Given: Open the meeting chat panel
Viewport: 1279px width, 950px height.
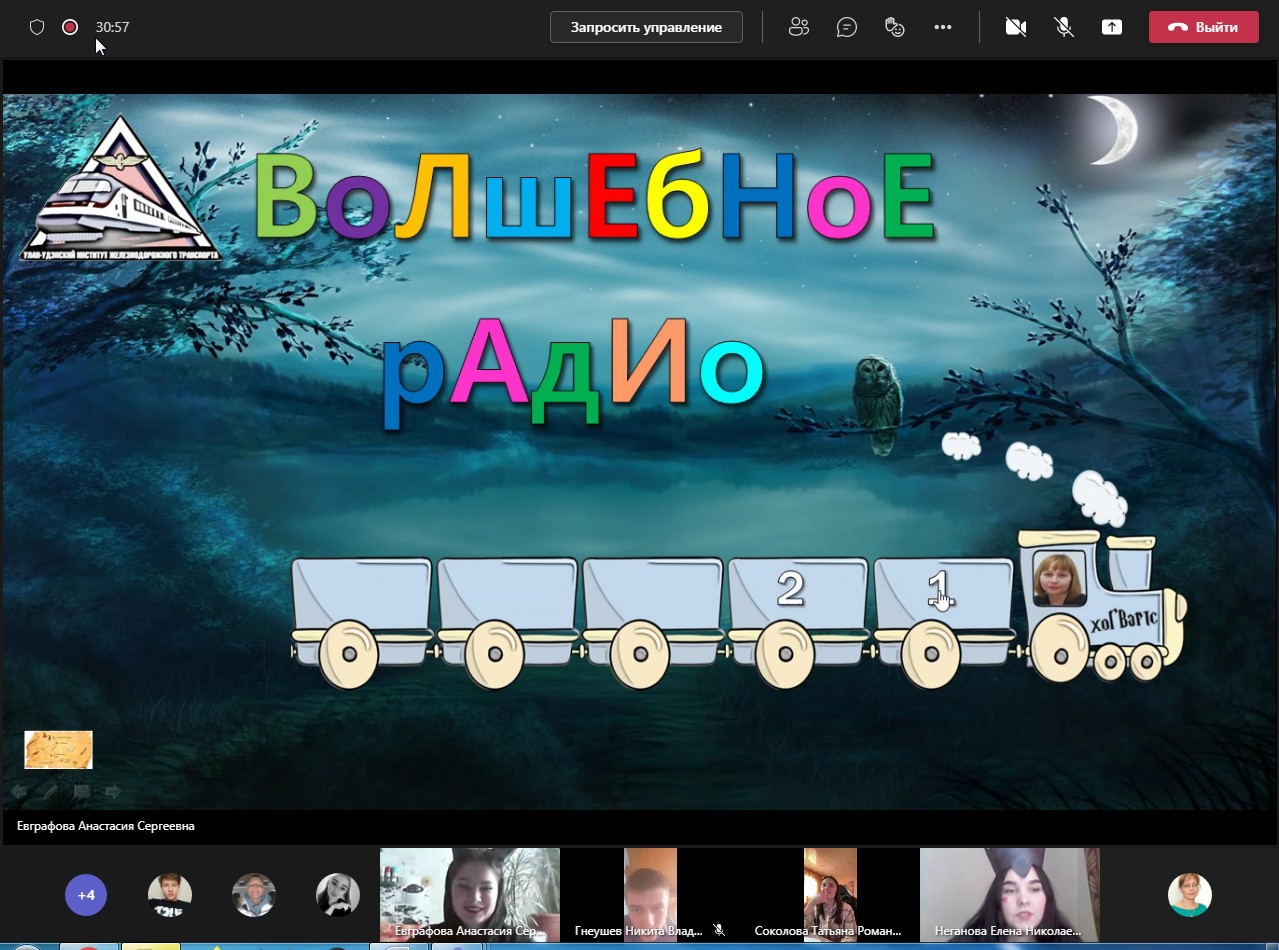Looking at the screenshot, I should [846, 27].
